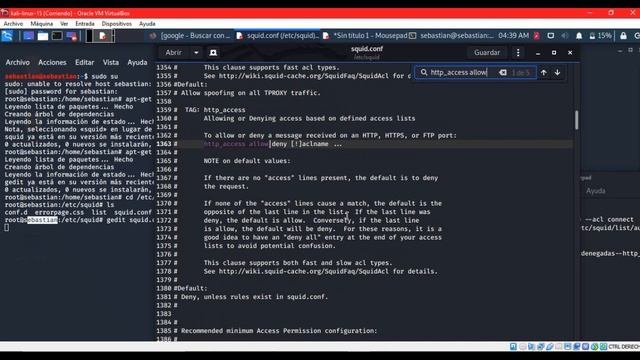This screenshot has height=360, width=640.
Task: Launch the terminal emulator panel icon
Action: [57, 36]
